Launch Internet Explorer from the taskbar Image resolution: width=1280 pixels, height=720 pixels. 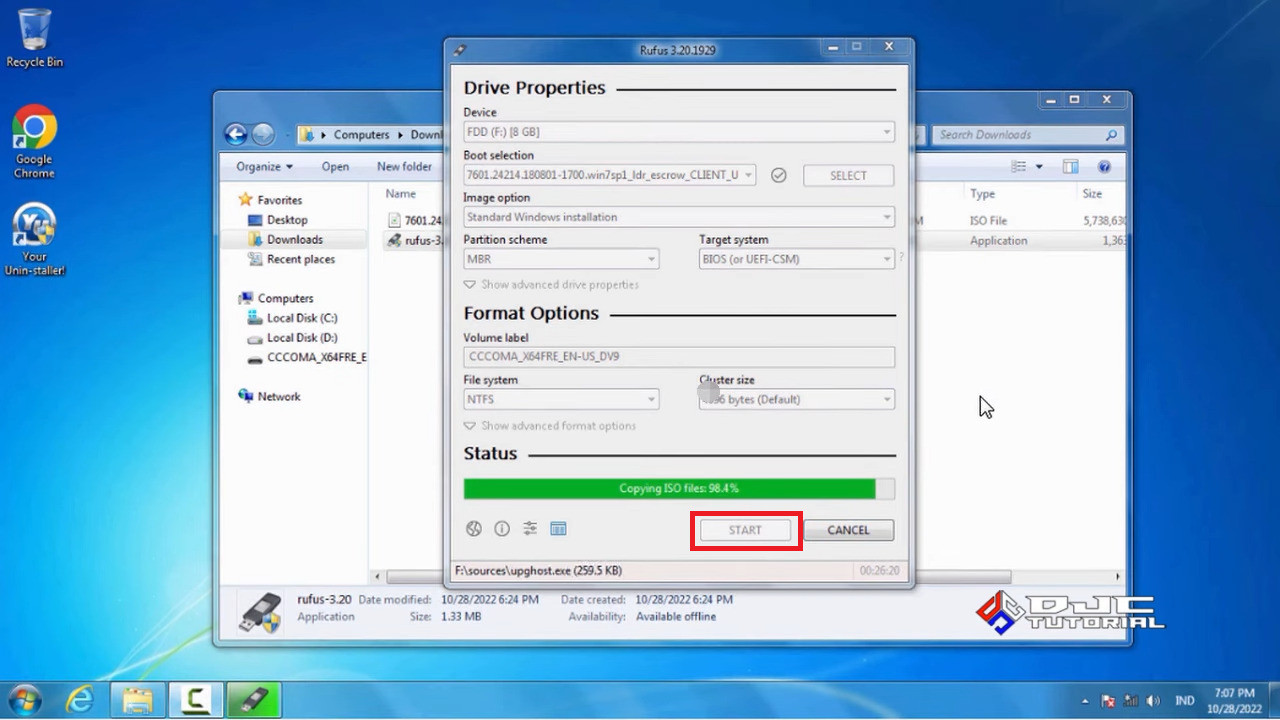pos(81,699)
